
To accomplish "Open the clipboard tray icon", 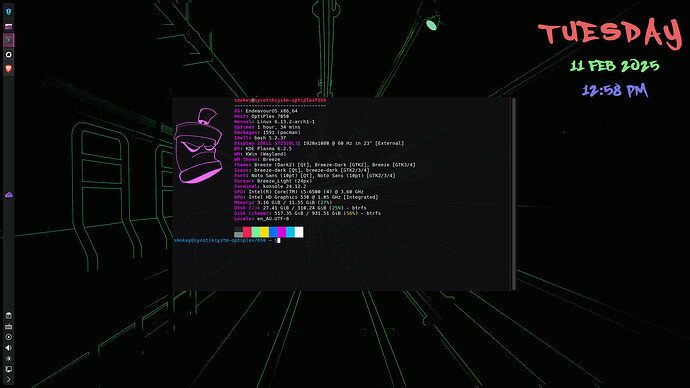I will (x=8, y=315).
